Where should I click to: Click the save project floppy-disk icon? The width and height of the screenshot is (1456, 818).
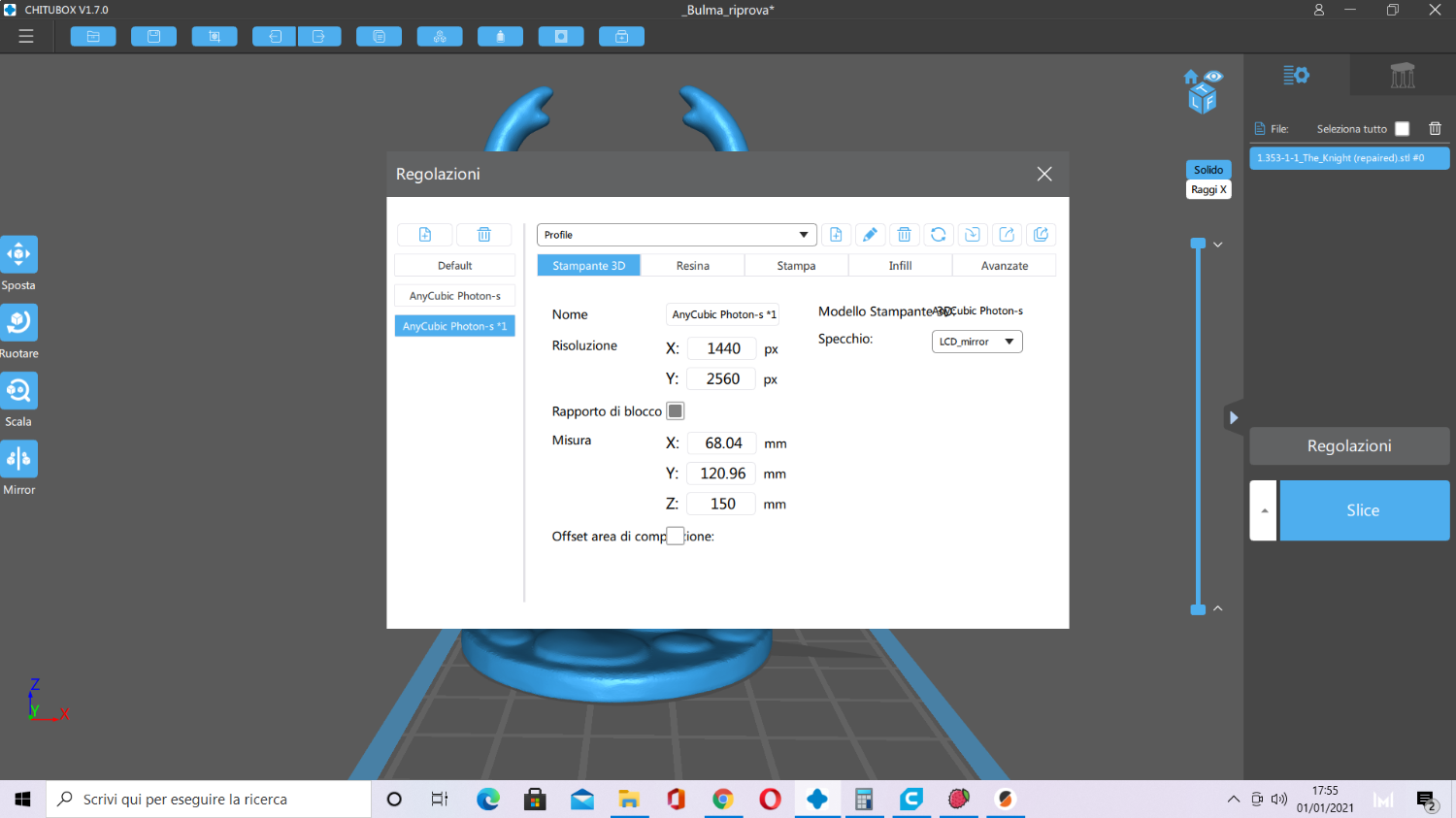point(153,37)
